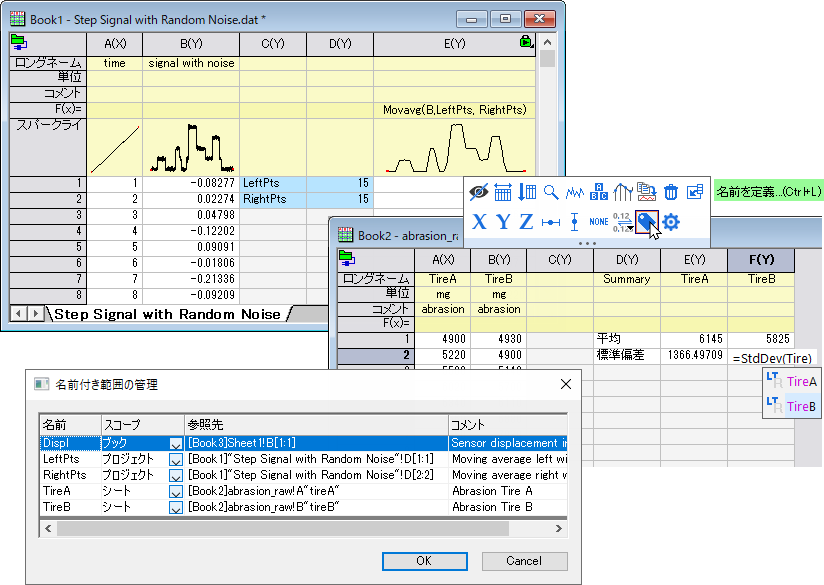
Task: Open scope dropdown for Displ row
Action: (x=176, y=444)
